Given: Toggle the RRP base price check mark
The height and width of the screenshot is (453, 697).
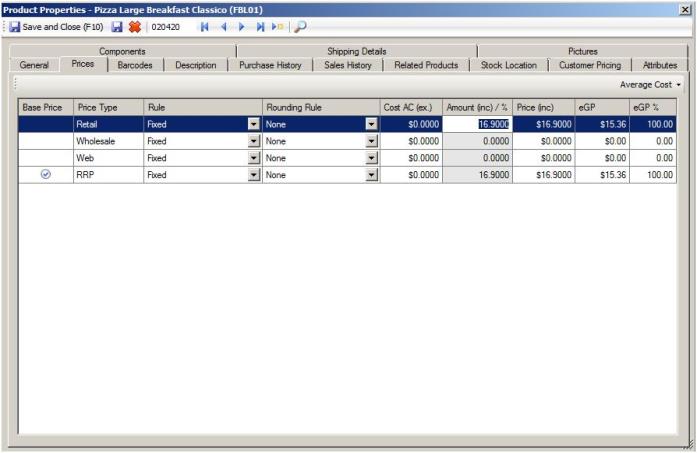Looking at the screenshot, I should tap(46, 174).
